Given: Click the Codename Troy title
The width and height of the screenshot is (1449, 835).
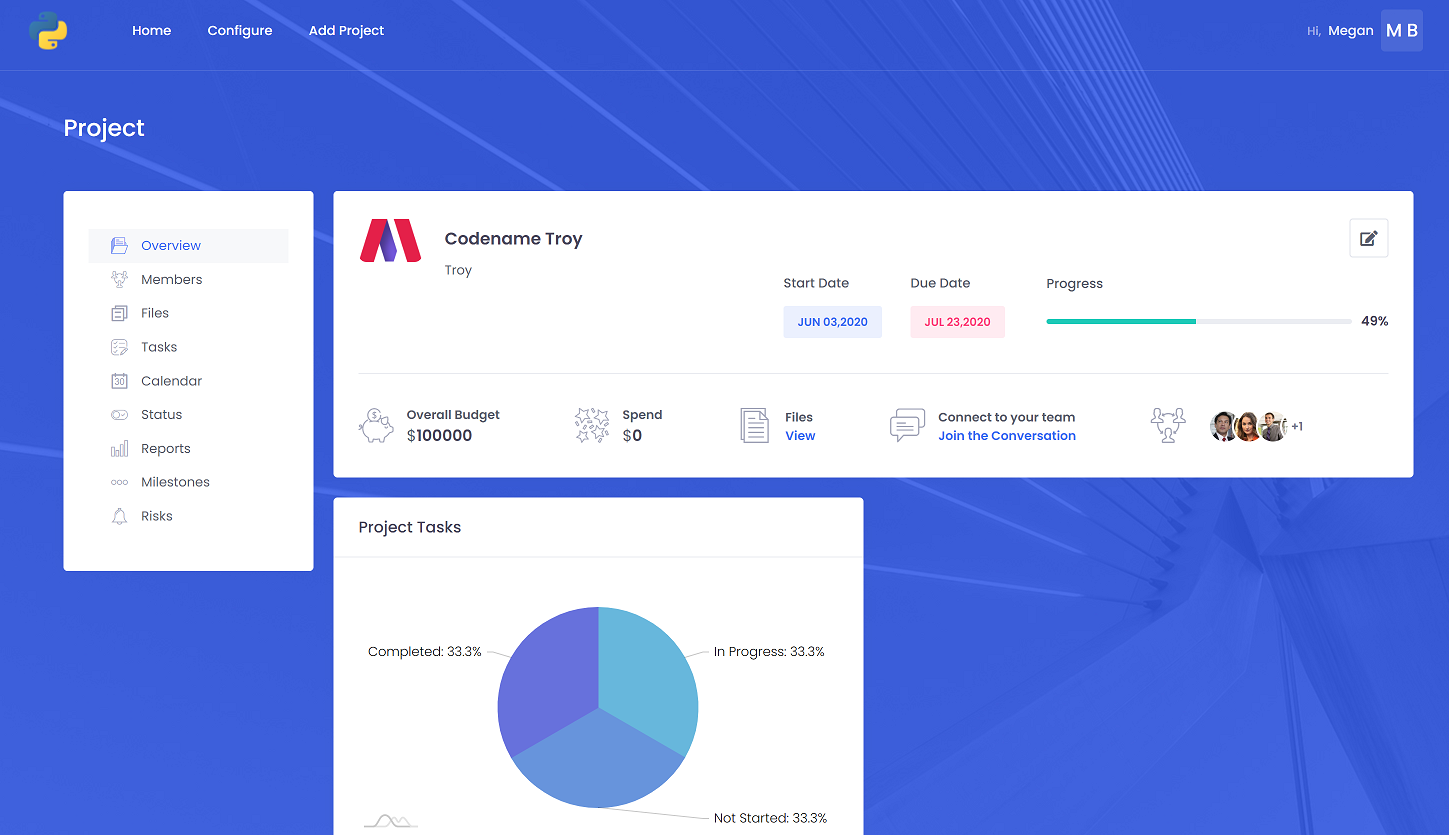Looking at the screenshot, I should tap(513, 239).
